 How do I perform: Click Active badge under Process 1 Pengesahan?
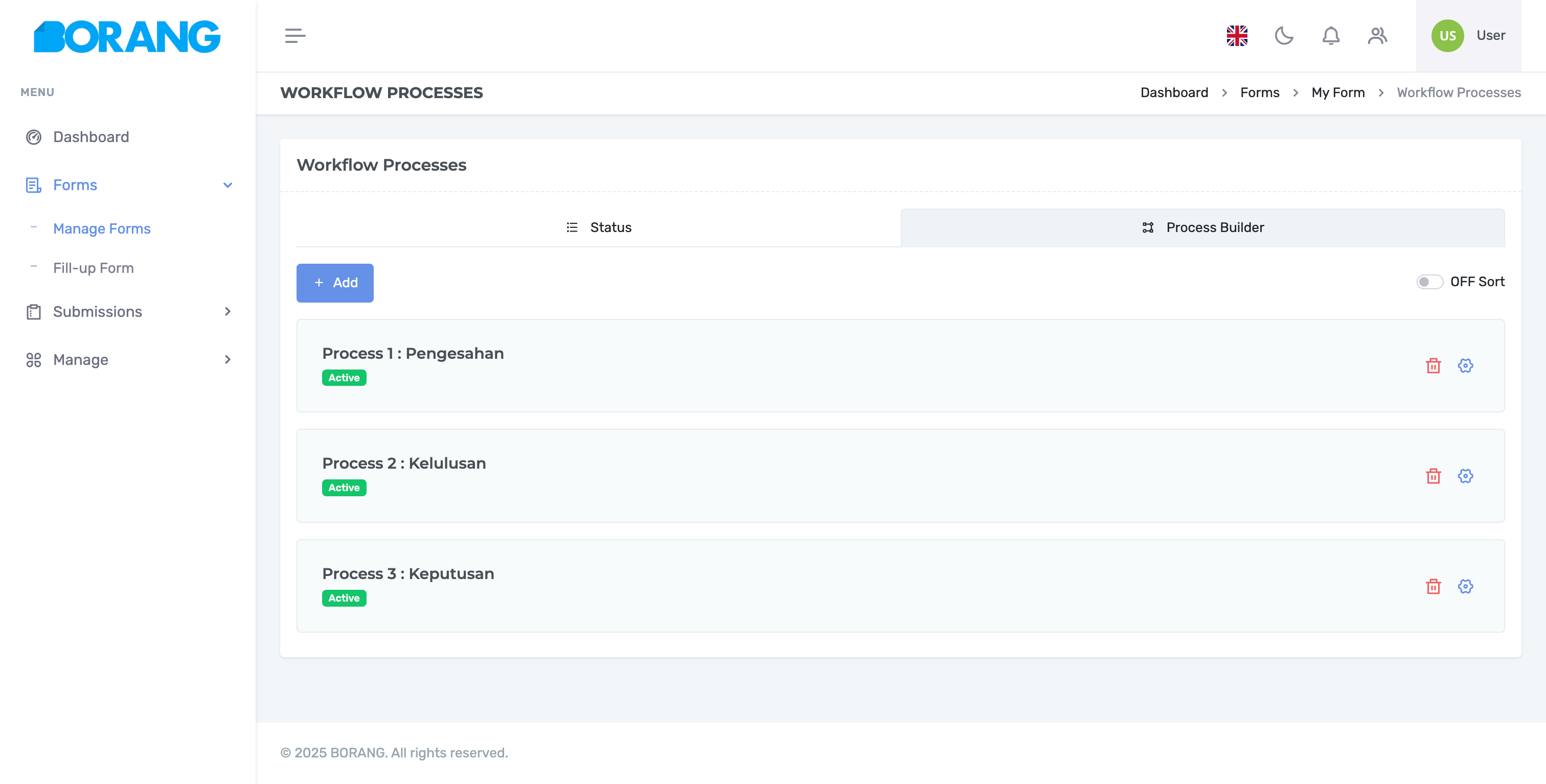[x=343, y=377]
